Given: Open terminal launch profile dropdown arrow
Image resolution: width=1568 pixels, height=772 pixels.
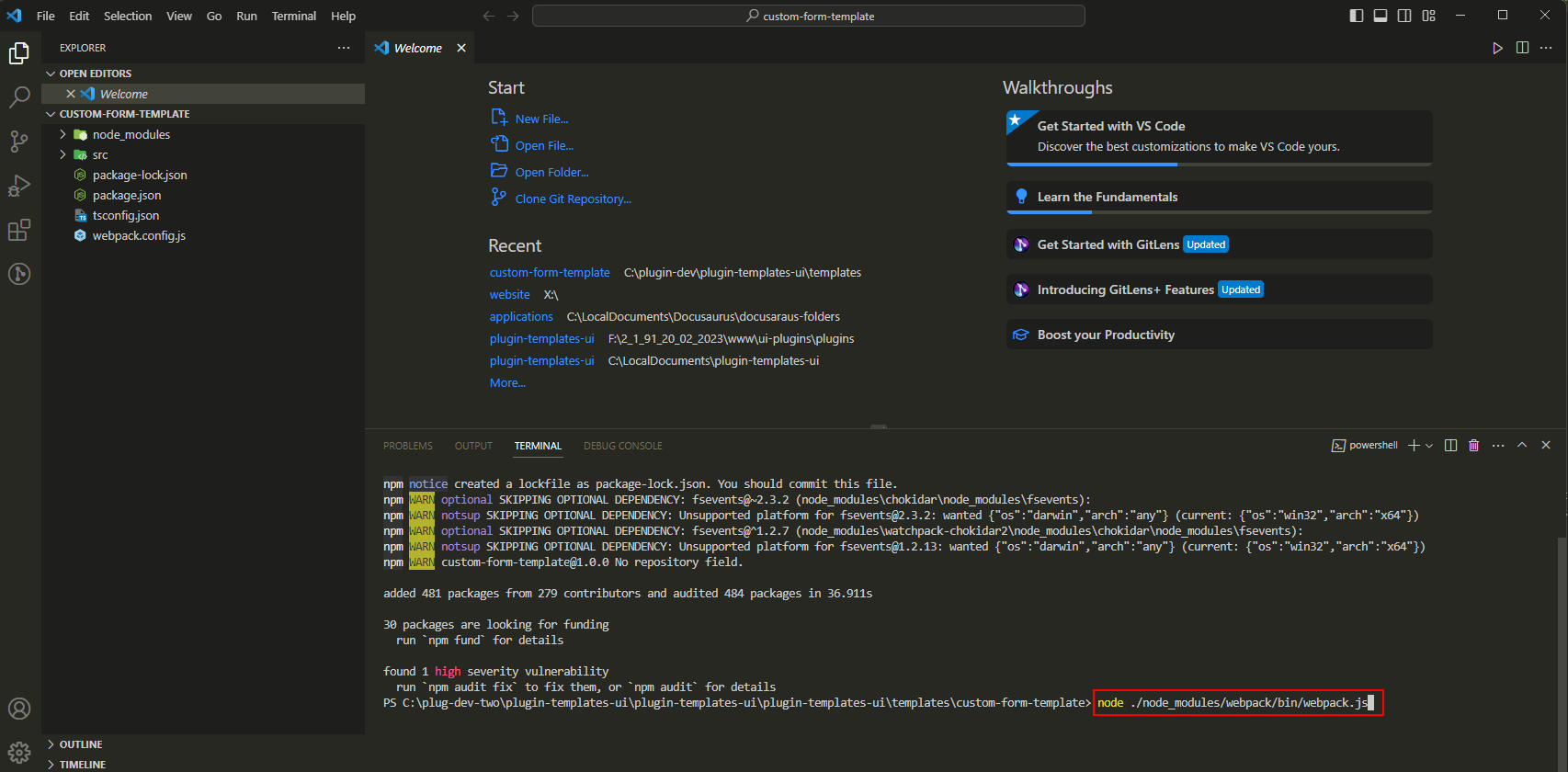Looking at the screenshot, I should point(1429,445).
